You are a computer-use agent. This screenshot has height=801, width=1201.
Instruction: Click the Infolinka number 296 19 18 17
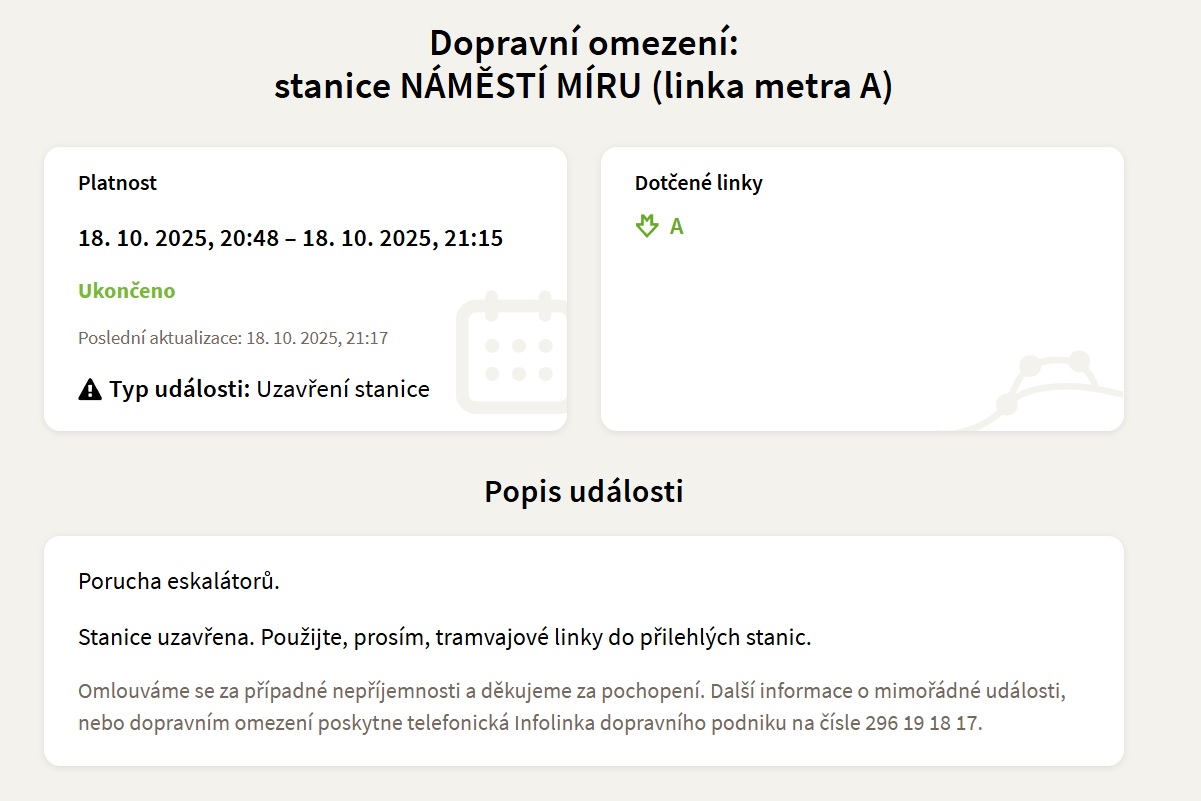point(922,723)
